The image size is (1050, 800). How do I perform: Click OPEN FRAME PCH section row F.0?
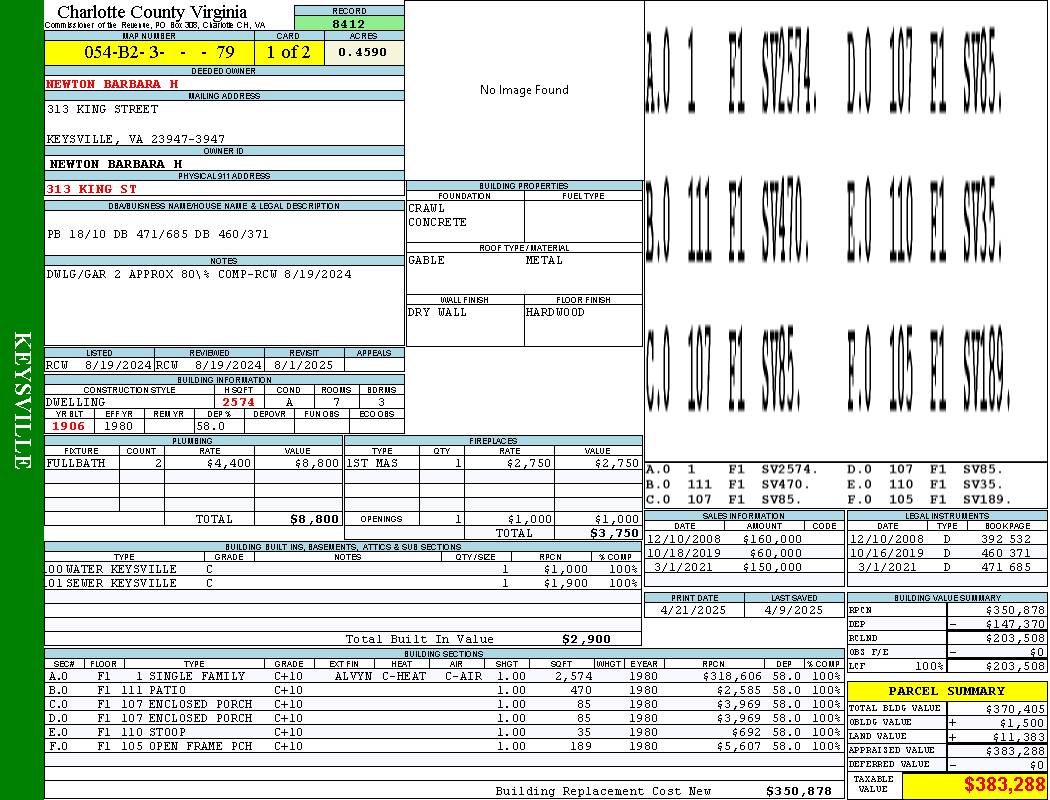(x=444, y=746)
